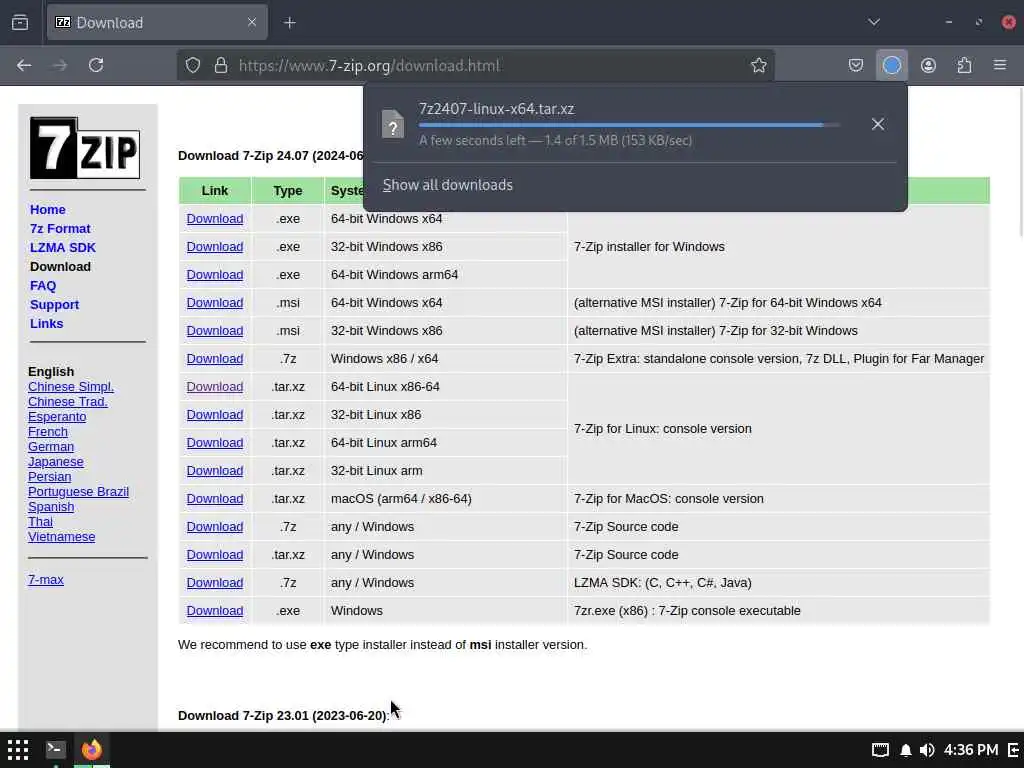Expand the list all tabs chevron
This screenshot has height=768, width=1024.
click(x=874, y=22)
